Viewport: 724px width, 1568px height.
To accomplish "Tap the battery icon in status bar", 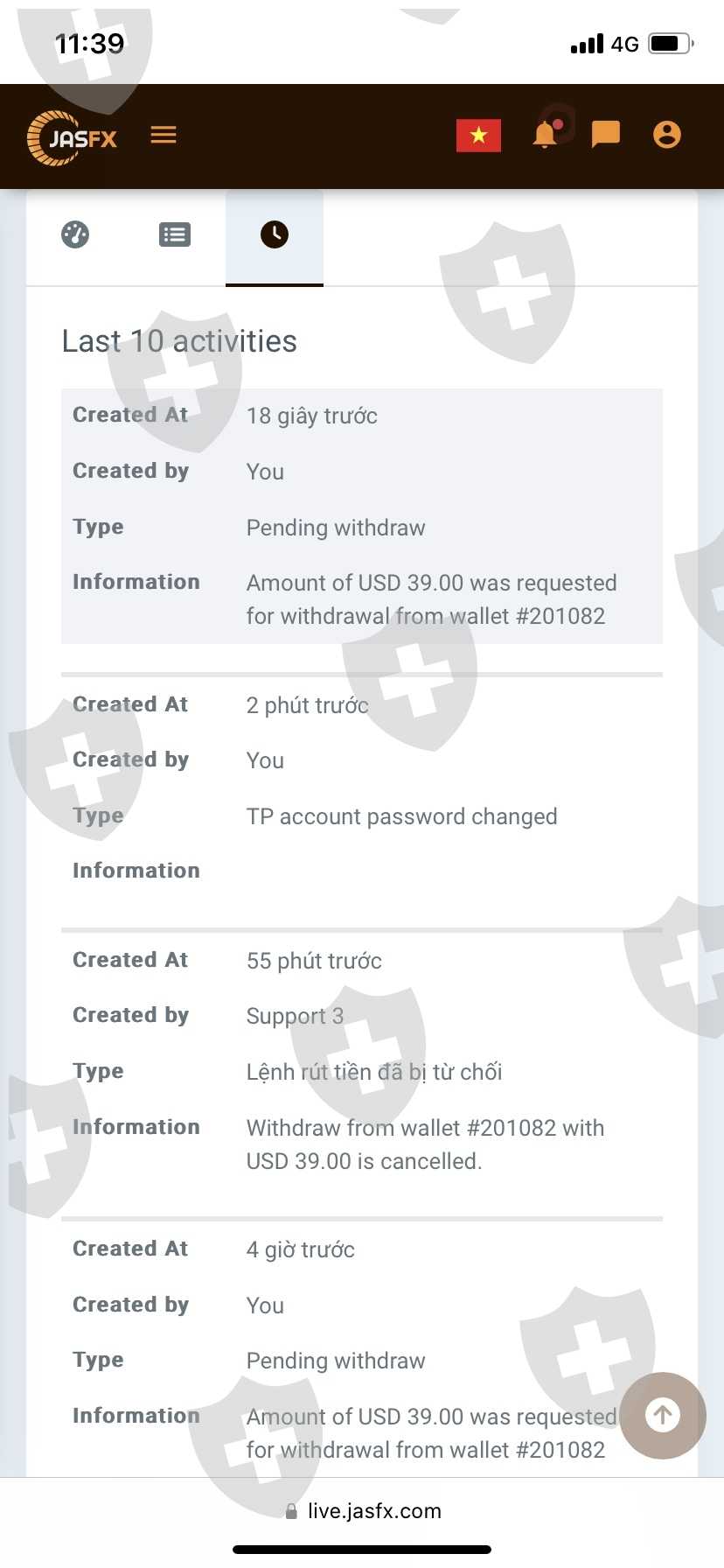I will [670, 44].
